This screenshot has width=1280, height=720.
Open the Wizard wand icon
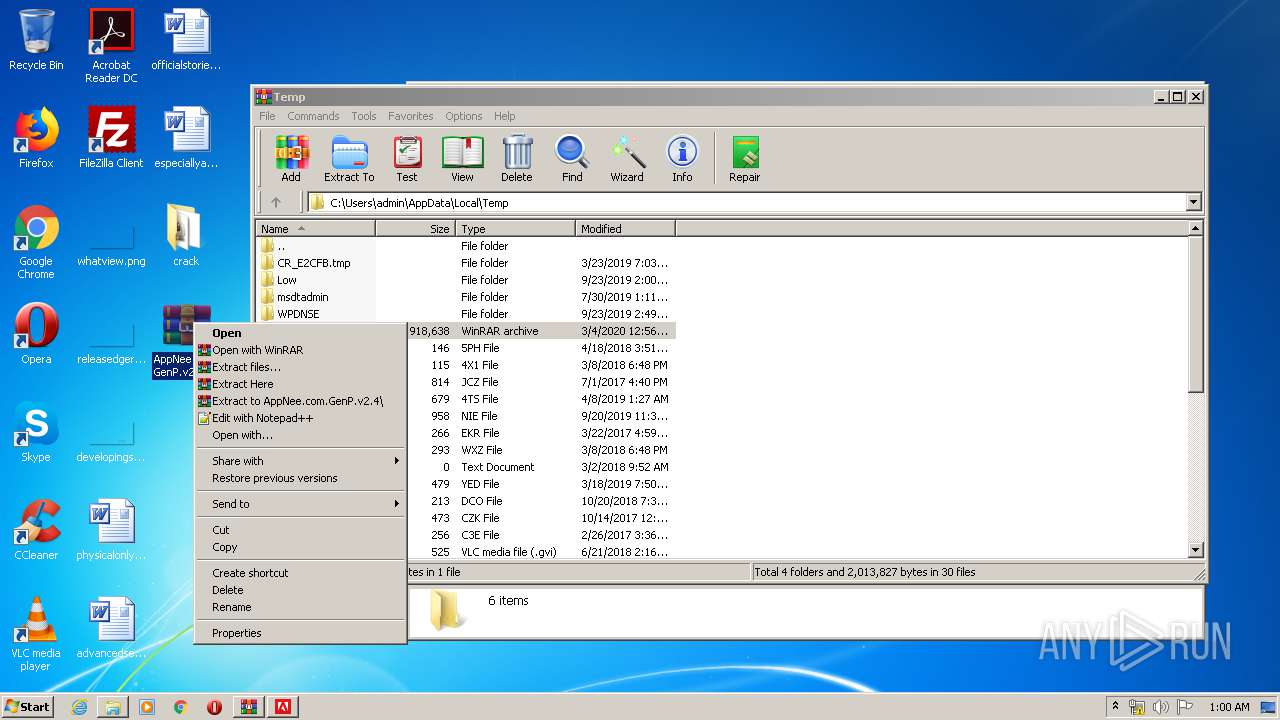tap(627, 159)
